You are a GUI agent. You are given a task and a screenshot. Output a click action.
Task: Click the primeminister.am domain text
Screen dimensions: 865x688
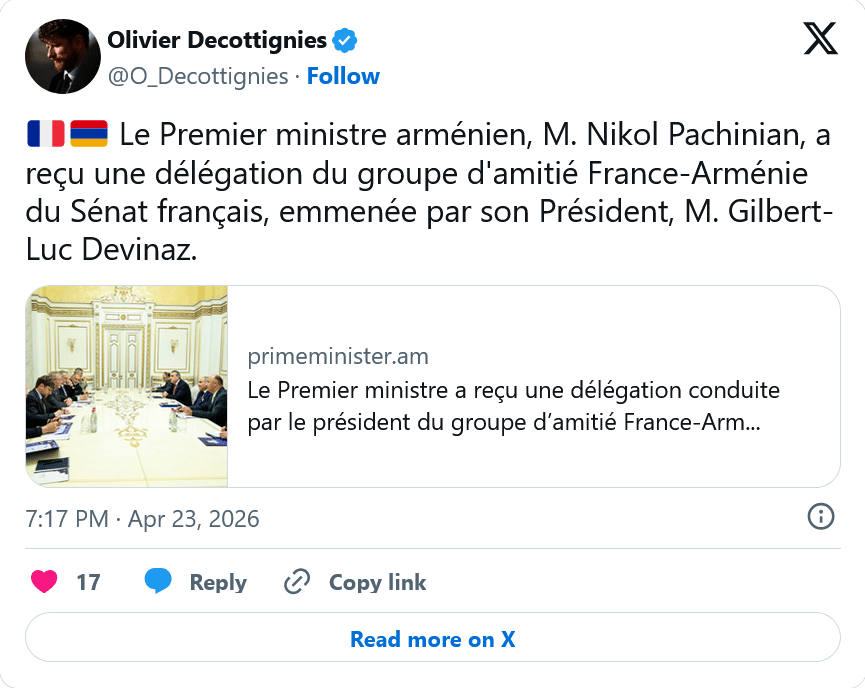[338, 357]
